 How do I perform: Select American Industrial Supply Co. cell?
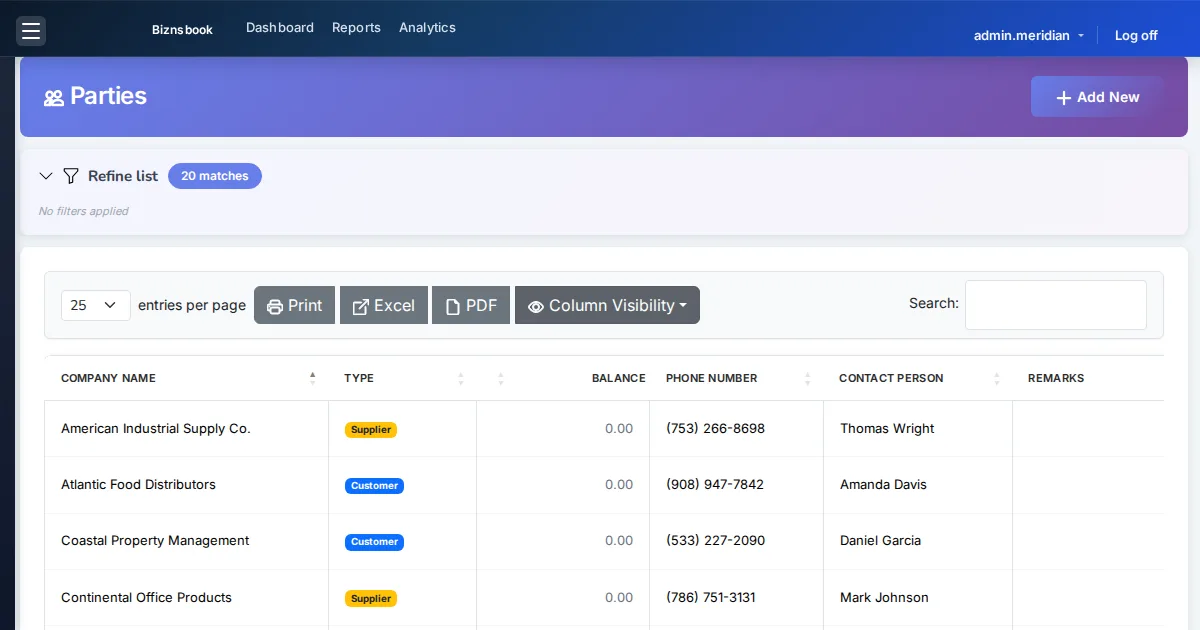tap(187, 429)
